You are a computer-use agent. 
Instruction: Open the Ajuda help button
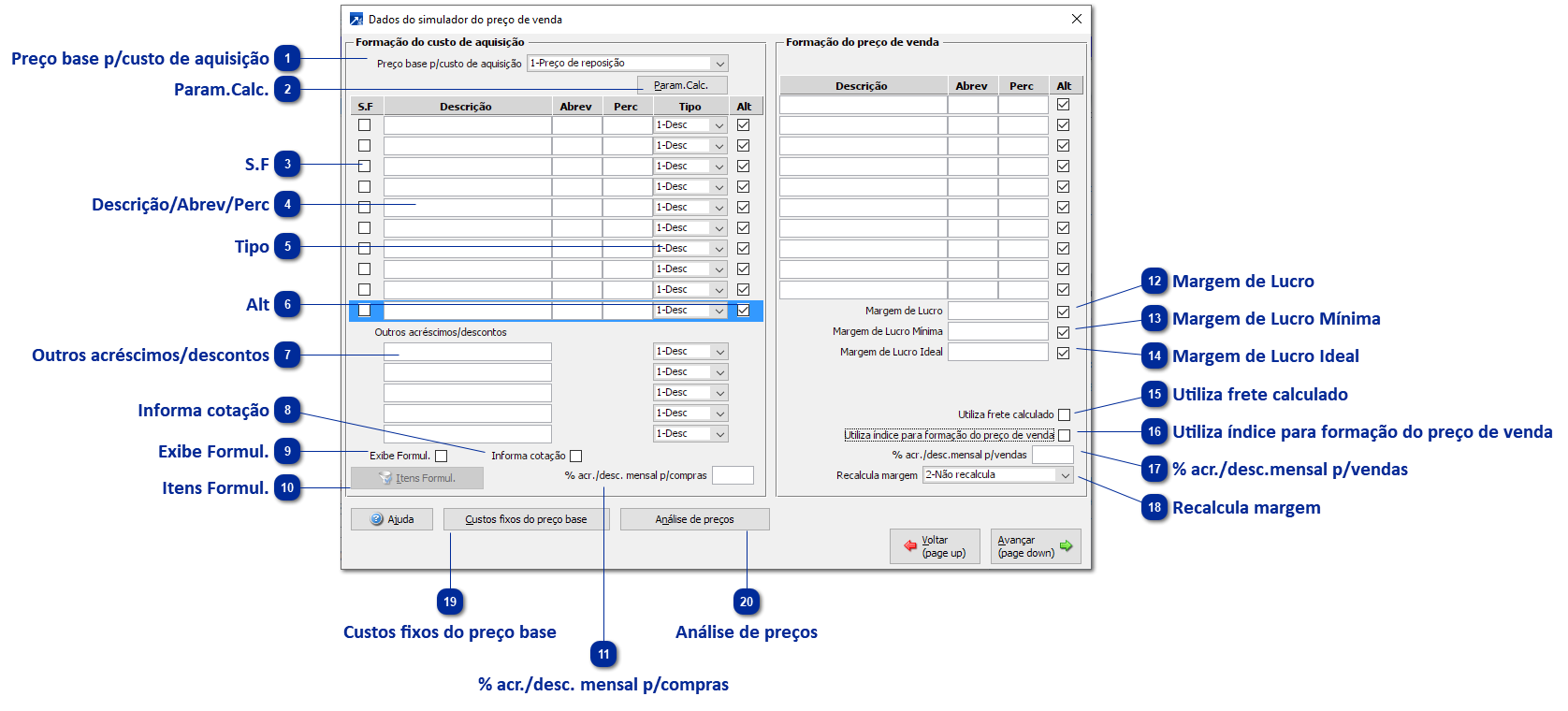point(392,519)
